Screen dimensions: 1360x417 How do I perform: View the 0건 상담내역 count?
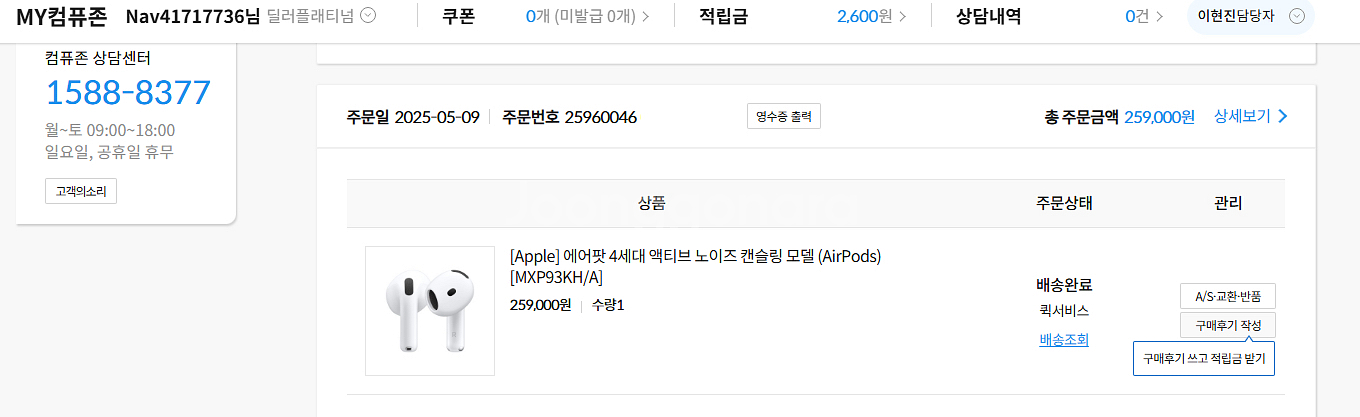pyautogui.click(x=1143, y=16)
